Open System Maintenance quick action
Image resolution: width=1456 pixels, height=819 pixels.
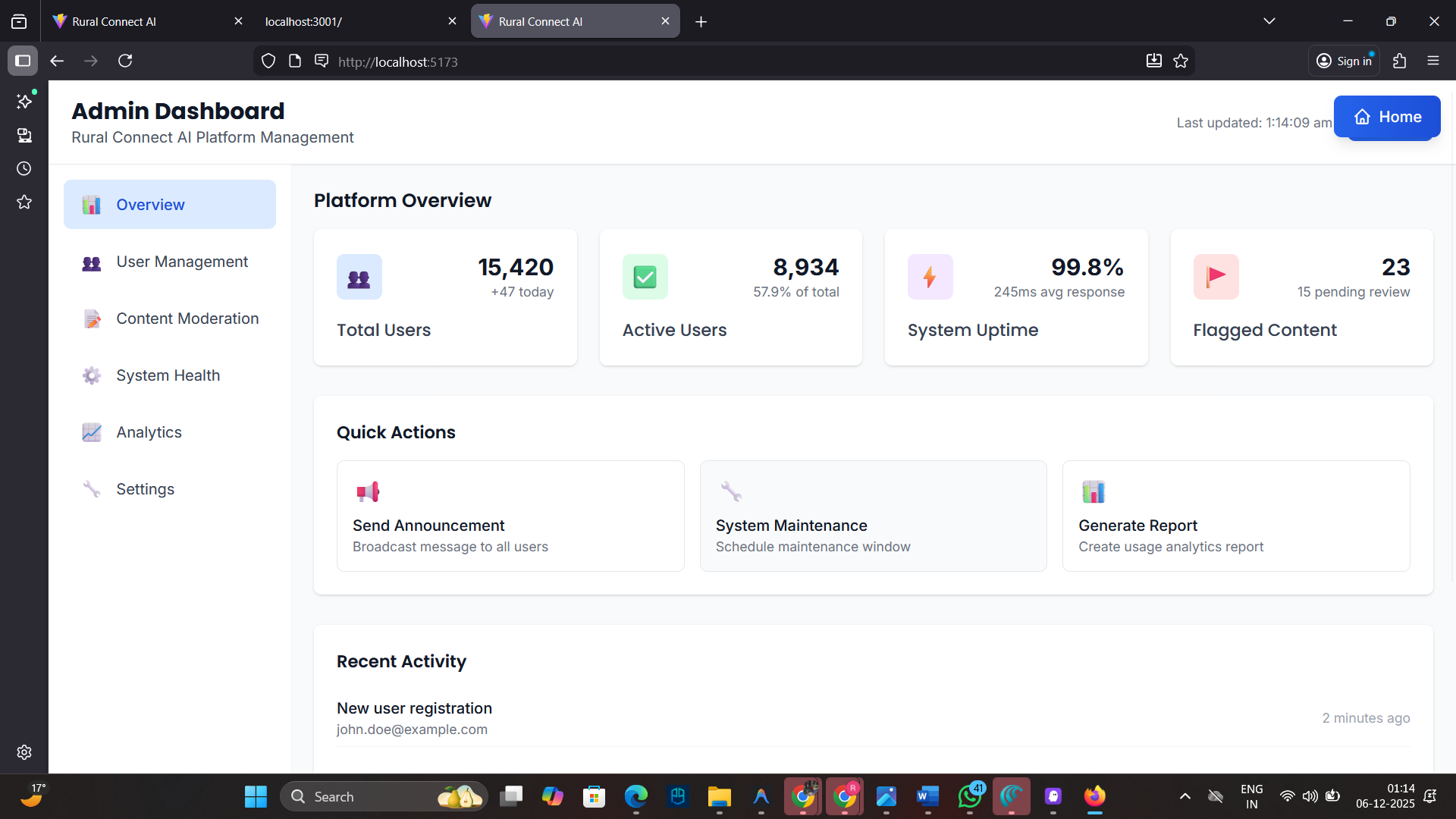[x=873, y=516]
